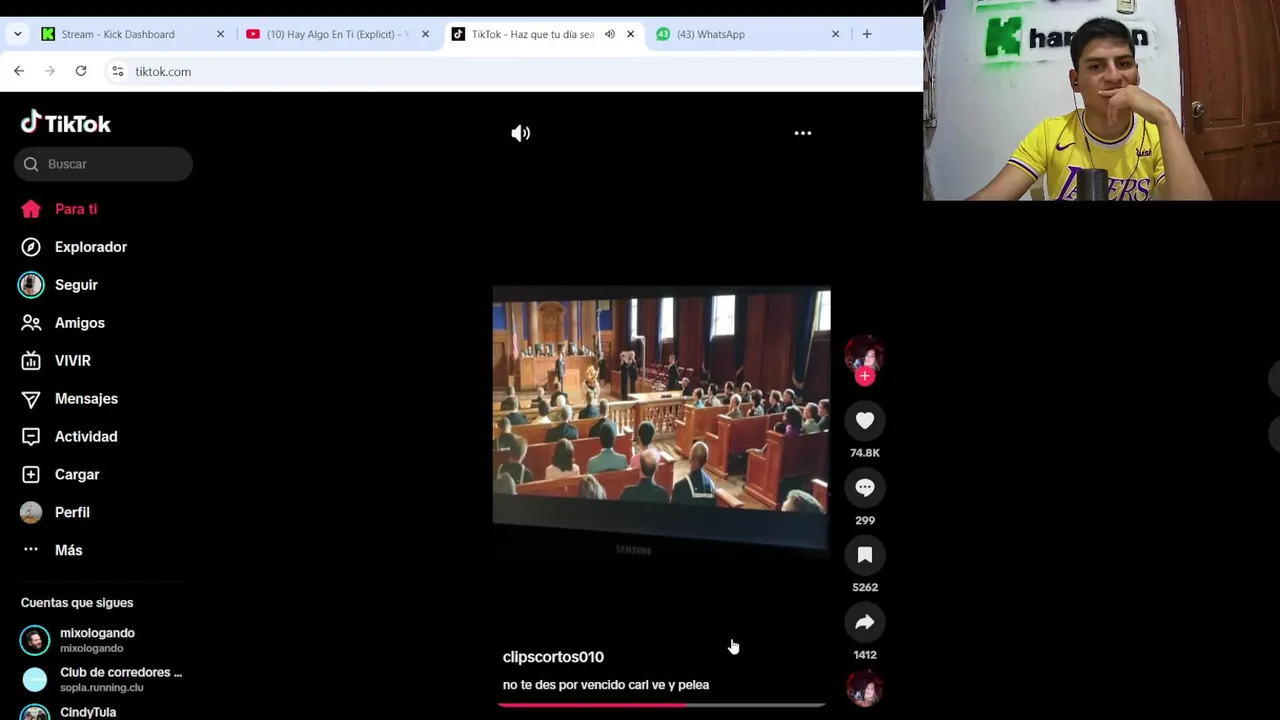Open a new browser tab
Screen dimensions: 1280x720
[867, 34]
